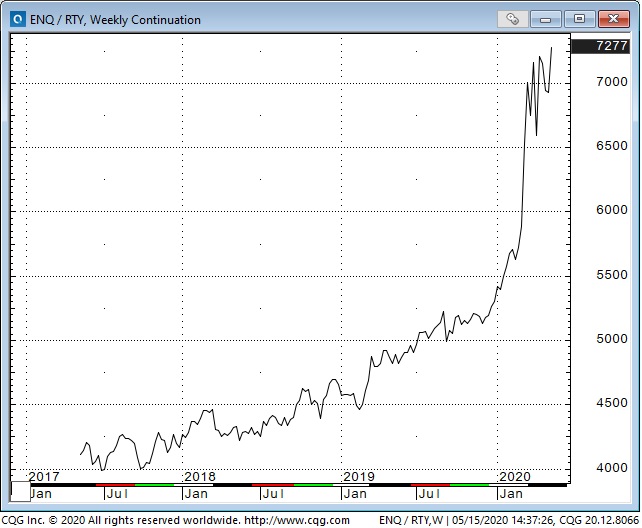Click the 7000 price axis label

(612, 82)
